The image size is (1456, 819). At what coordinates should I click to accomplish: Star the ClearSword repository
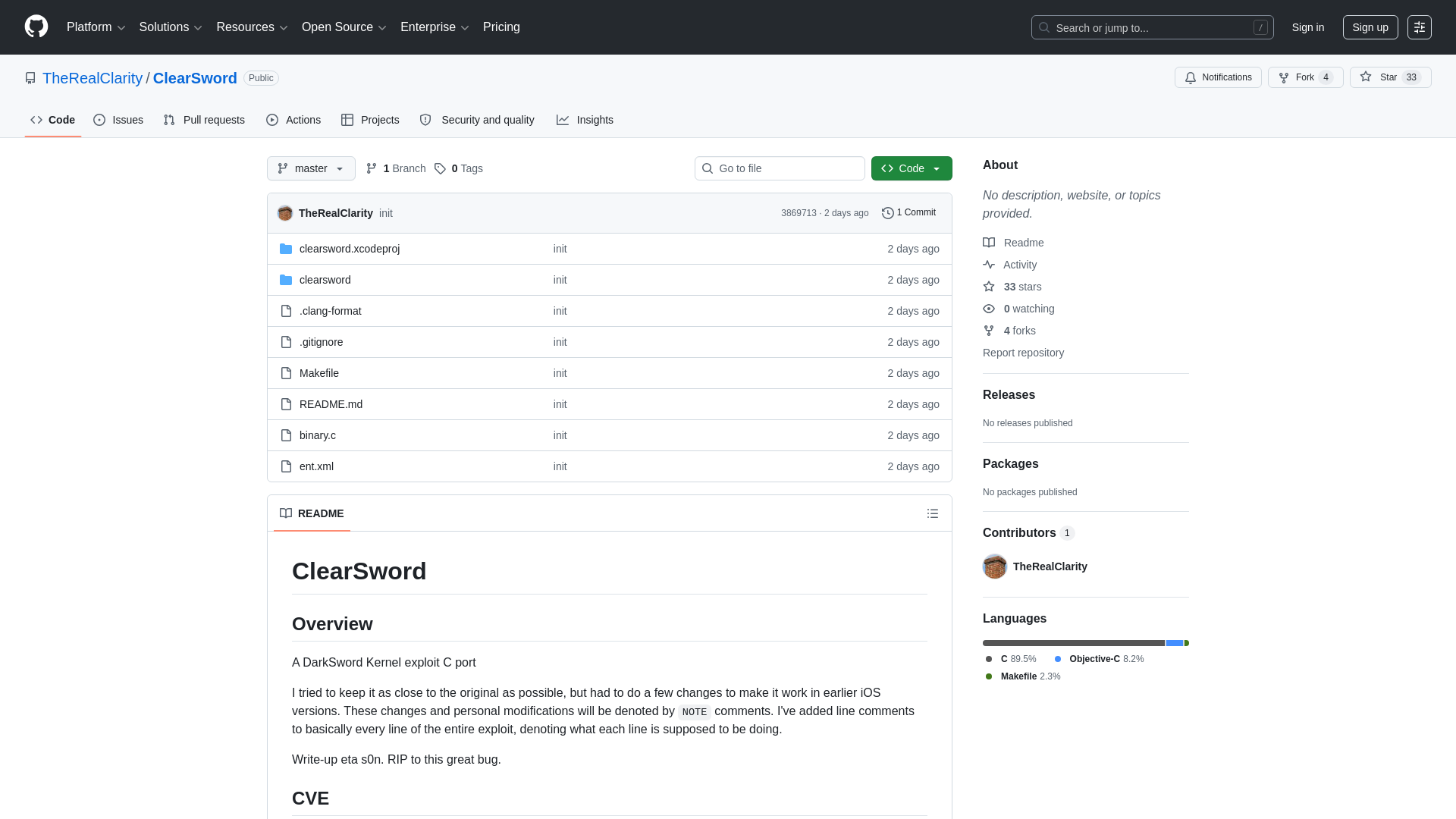click(x=1390, y=77)
